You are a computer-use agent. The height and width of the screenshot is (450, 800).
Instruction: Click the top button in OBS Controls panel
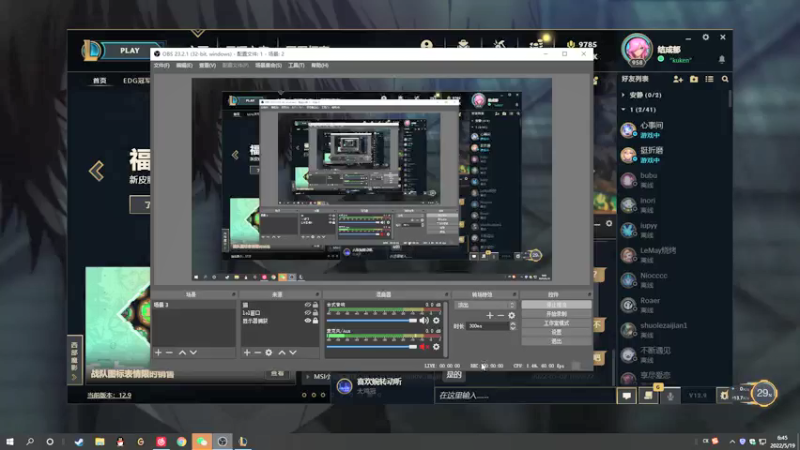point(556,305)
